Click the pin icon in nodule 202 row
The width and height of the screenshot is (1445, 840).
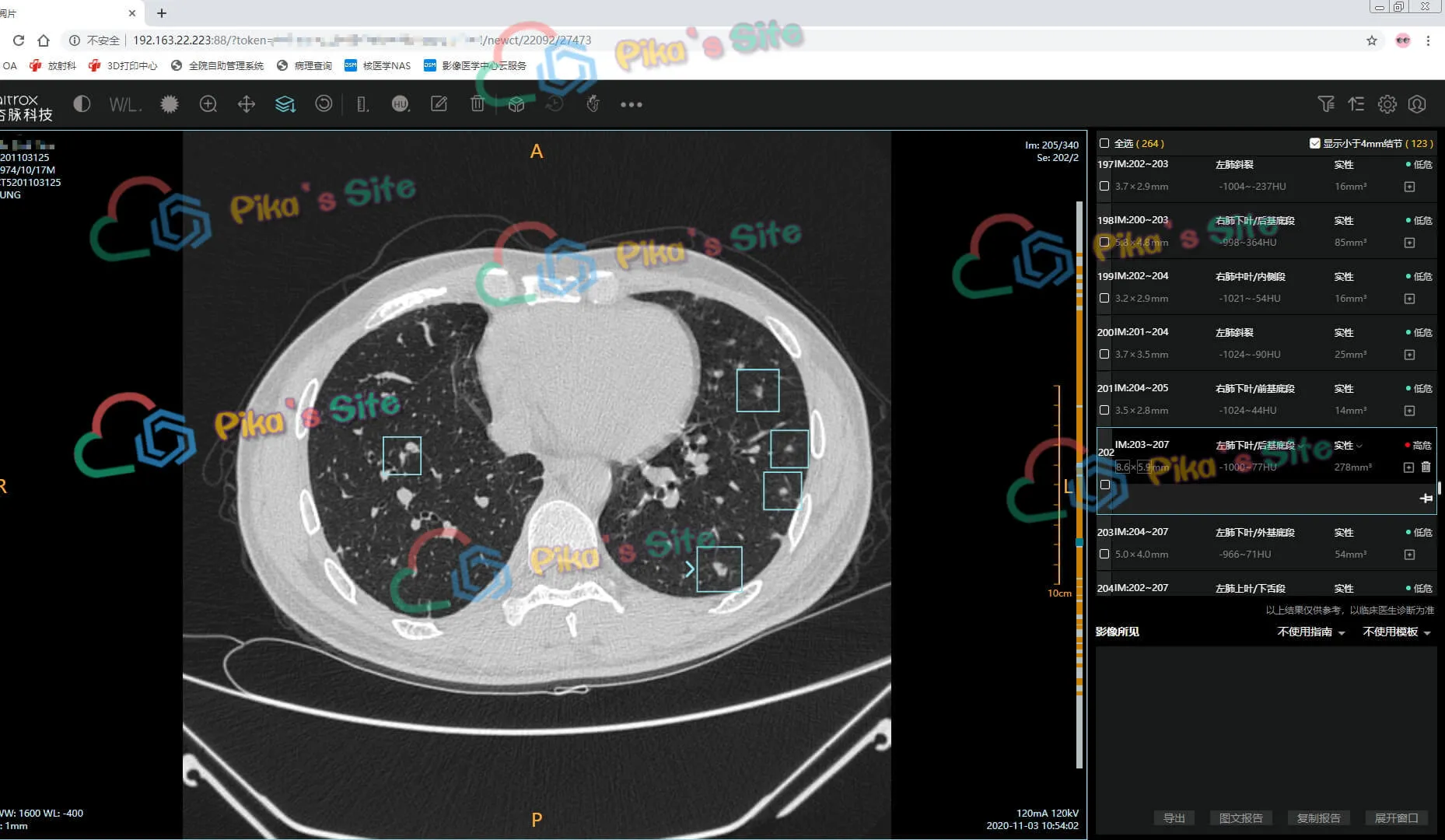pyautogui.click(x=1426, y=498)
